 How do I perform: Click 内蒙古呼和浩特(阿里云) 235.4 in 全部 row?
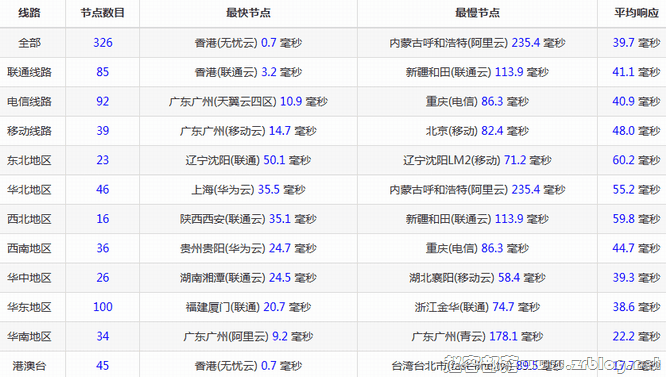pyautogui.click(x=477, y=43)
